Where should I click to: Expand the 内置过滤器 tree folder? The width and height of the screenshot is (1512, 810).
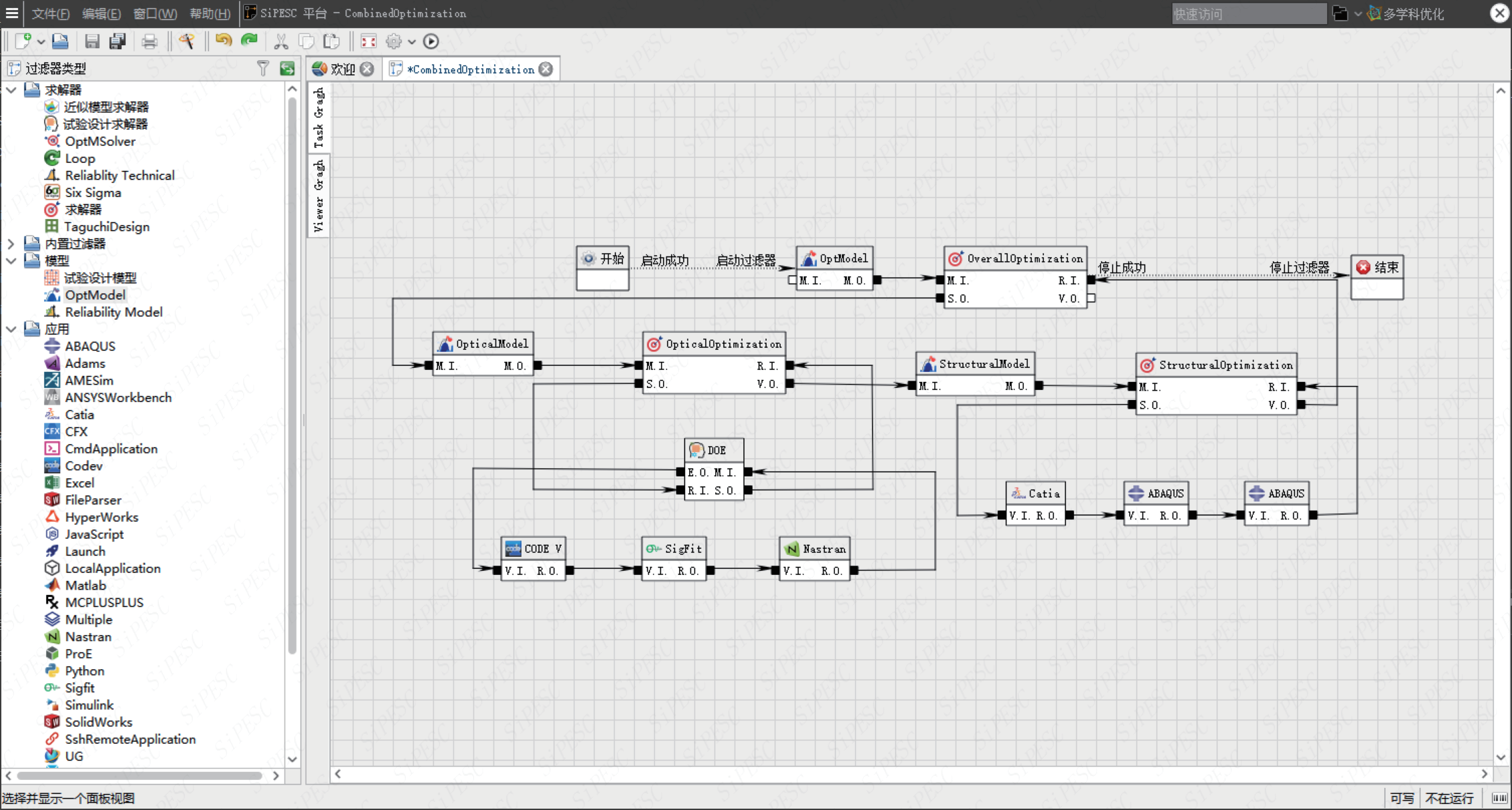[11, 244]
